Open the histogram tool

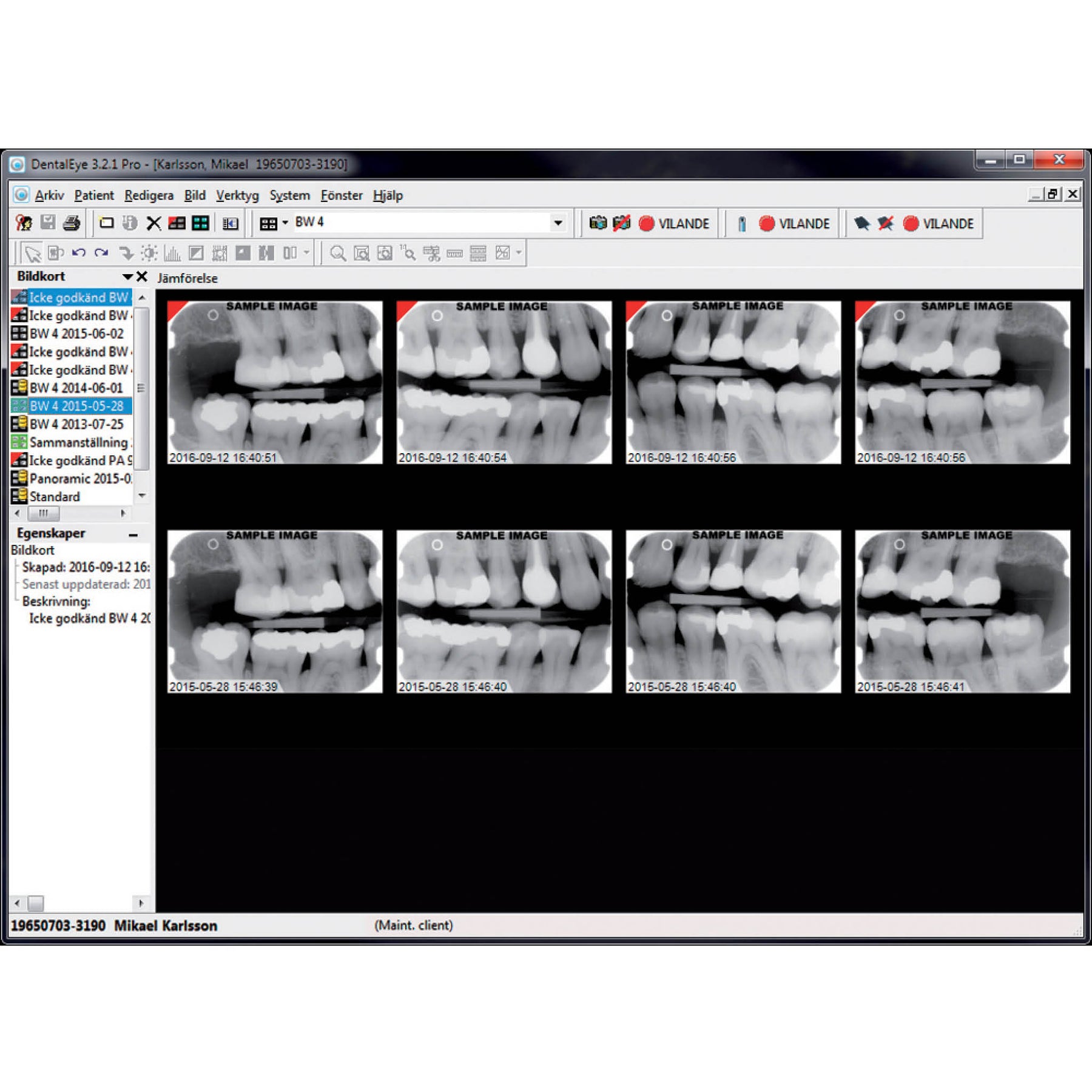tap(172, 253)
